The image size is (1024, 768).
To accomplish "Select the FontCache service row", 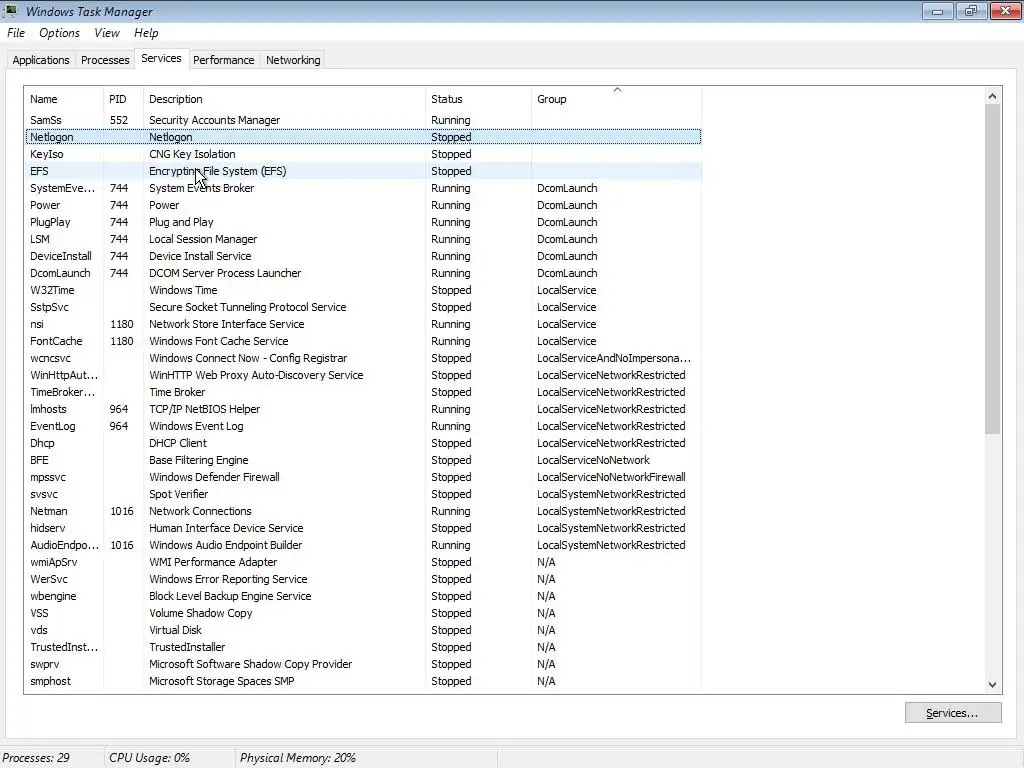I will coord(363,341).
